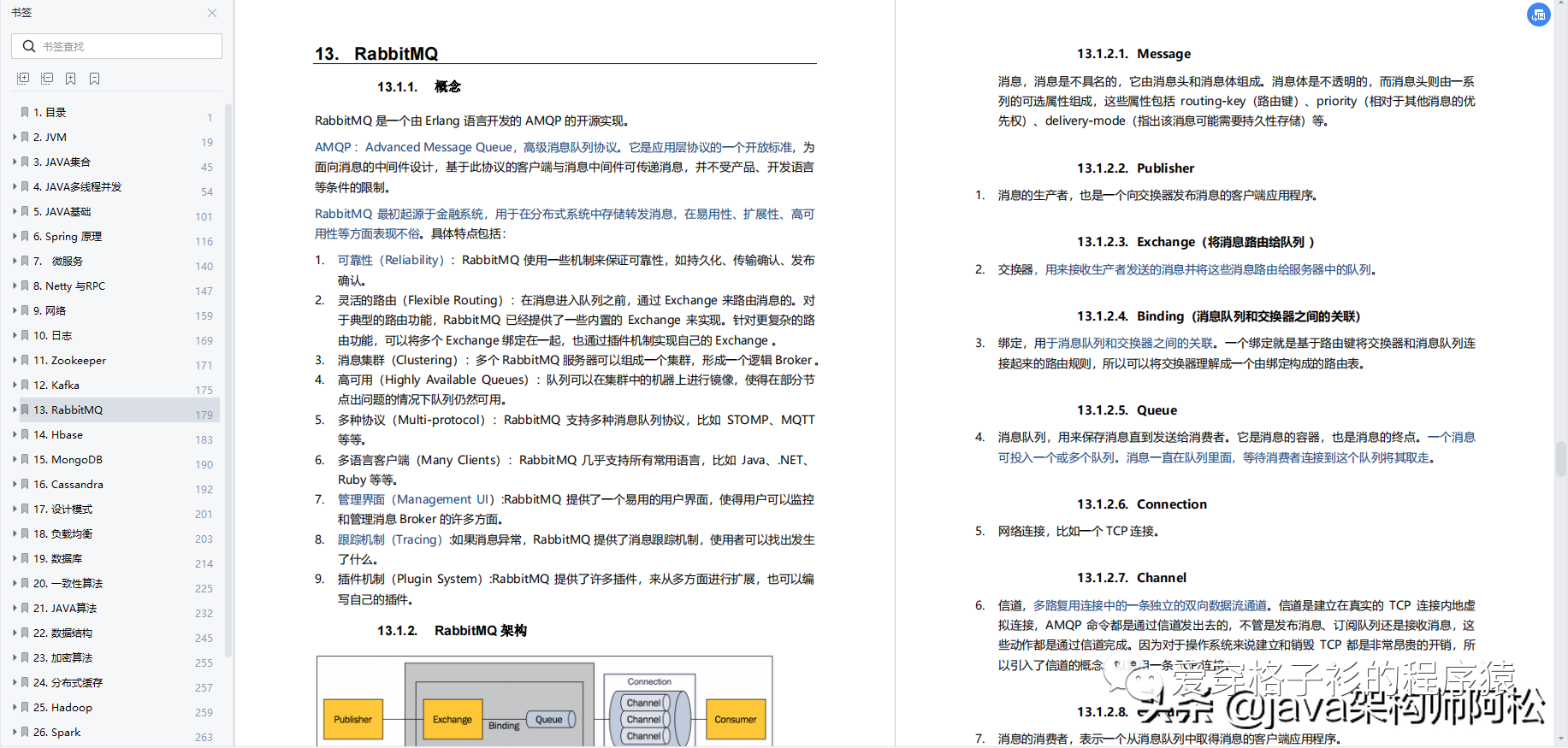
Task: Click the remove bookmark icon
Action: [95, 79]
